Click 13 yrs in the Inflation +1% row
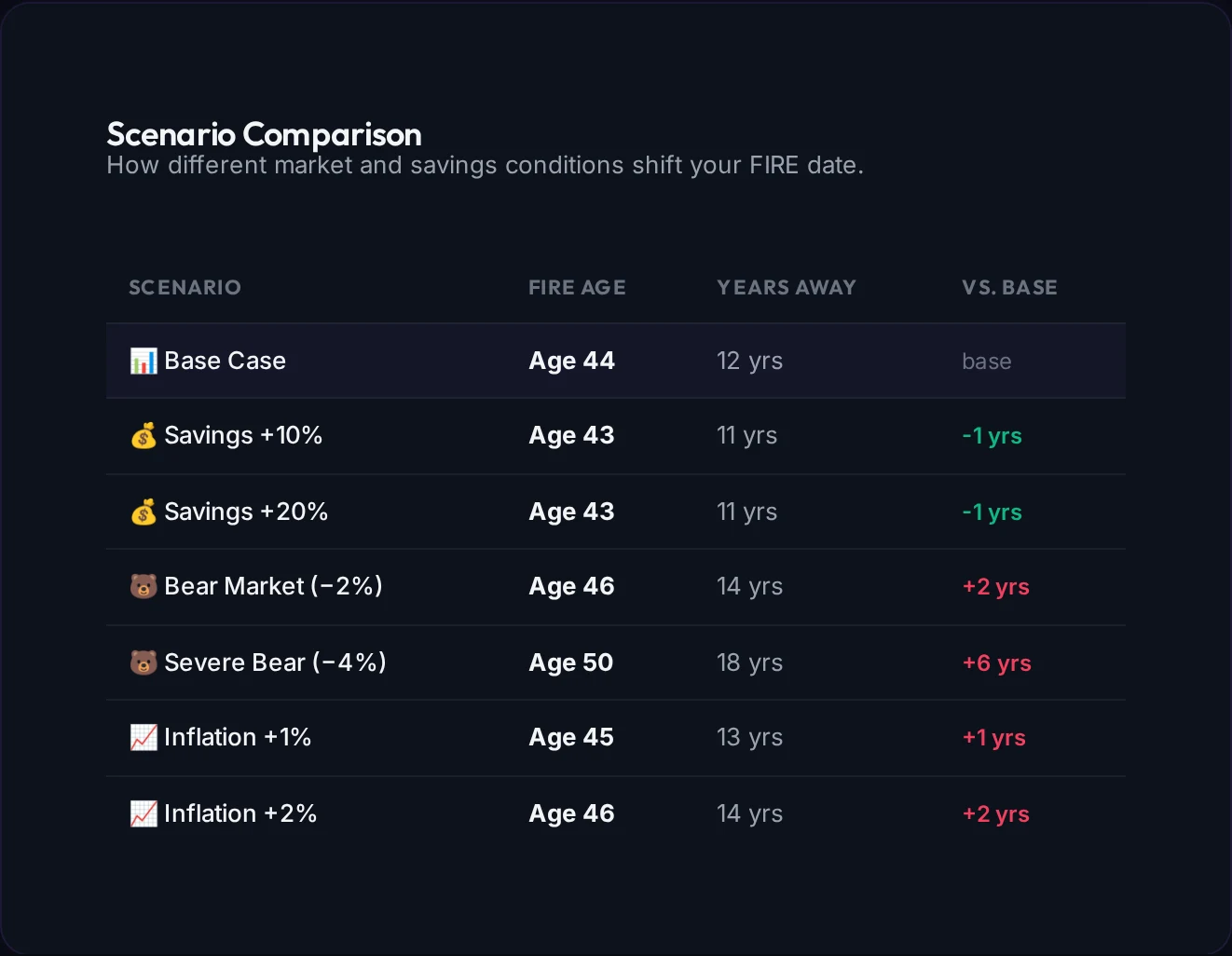The width and height of the screenshot is (1232, 956). (749, 737)
